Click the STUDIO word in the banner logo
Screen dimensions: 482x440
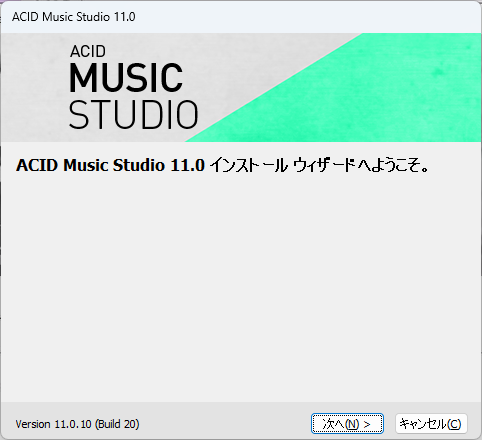point(134,115)
